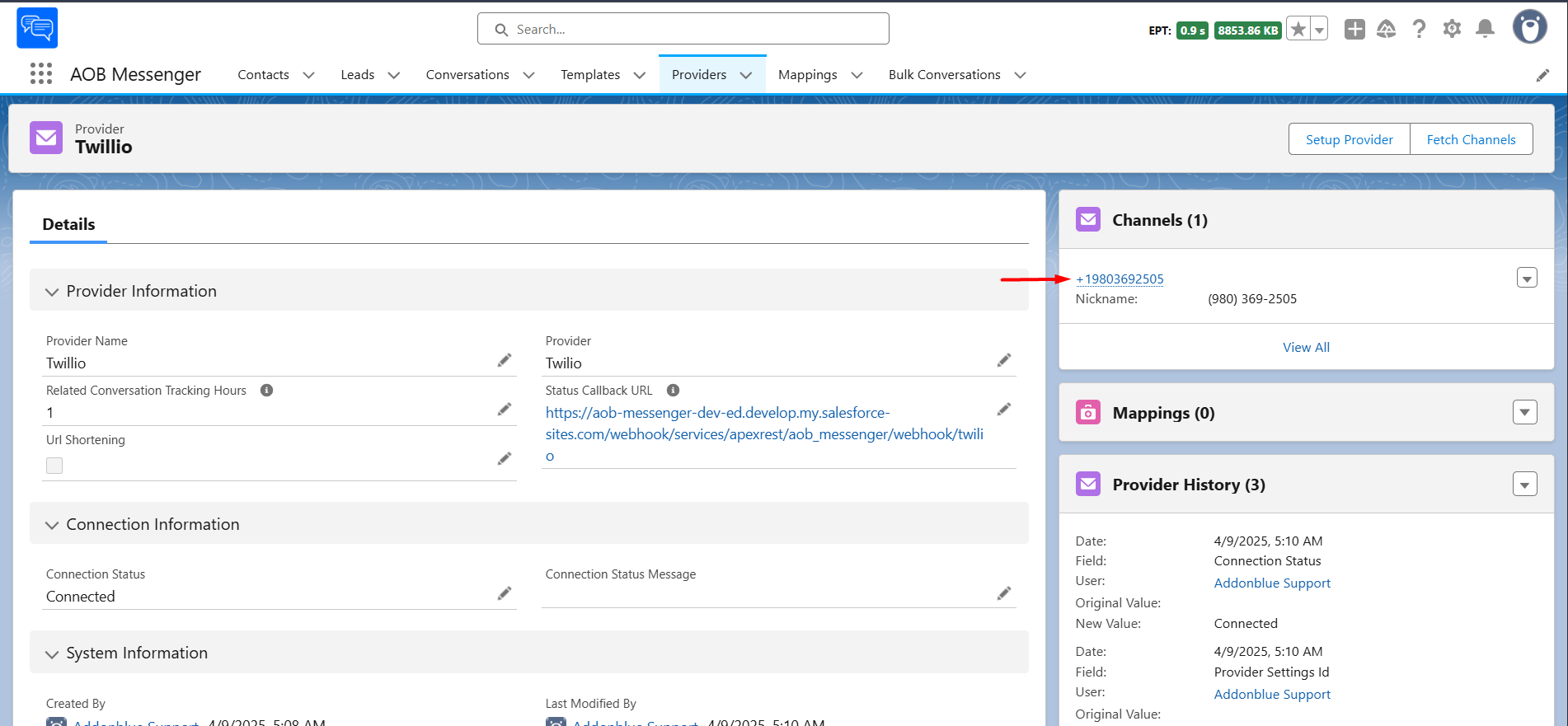This screenshot has width=1568, height=726.
Task: Edit the Connection Status field pencil
Action: 505,593
